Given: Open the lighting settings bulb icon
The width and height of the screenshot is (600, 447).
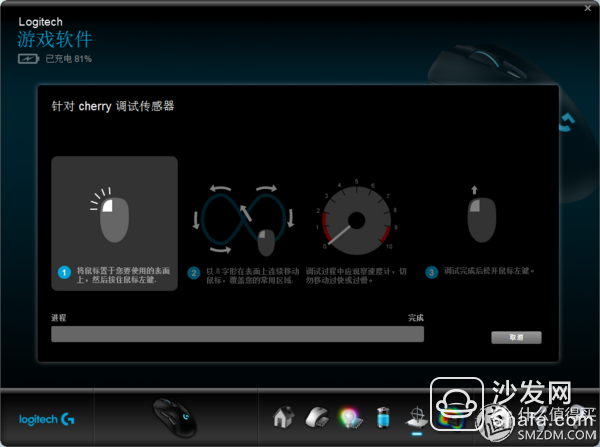Looking at the screenshot, I should (351, 418).
